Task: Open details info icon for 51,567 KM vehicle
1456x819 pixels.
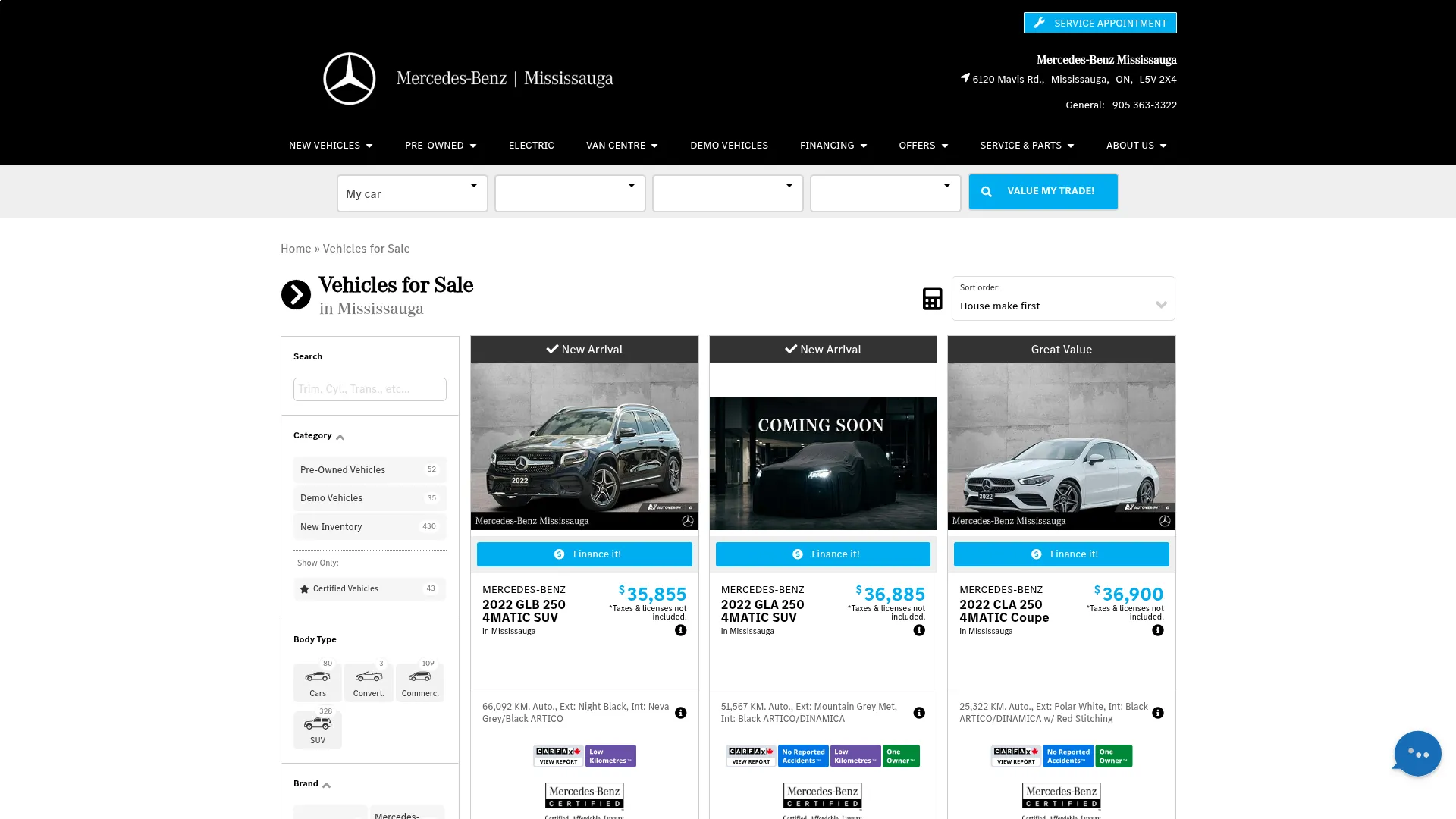Action: (x=919, y=713)
